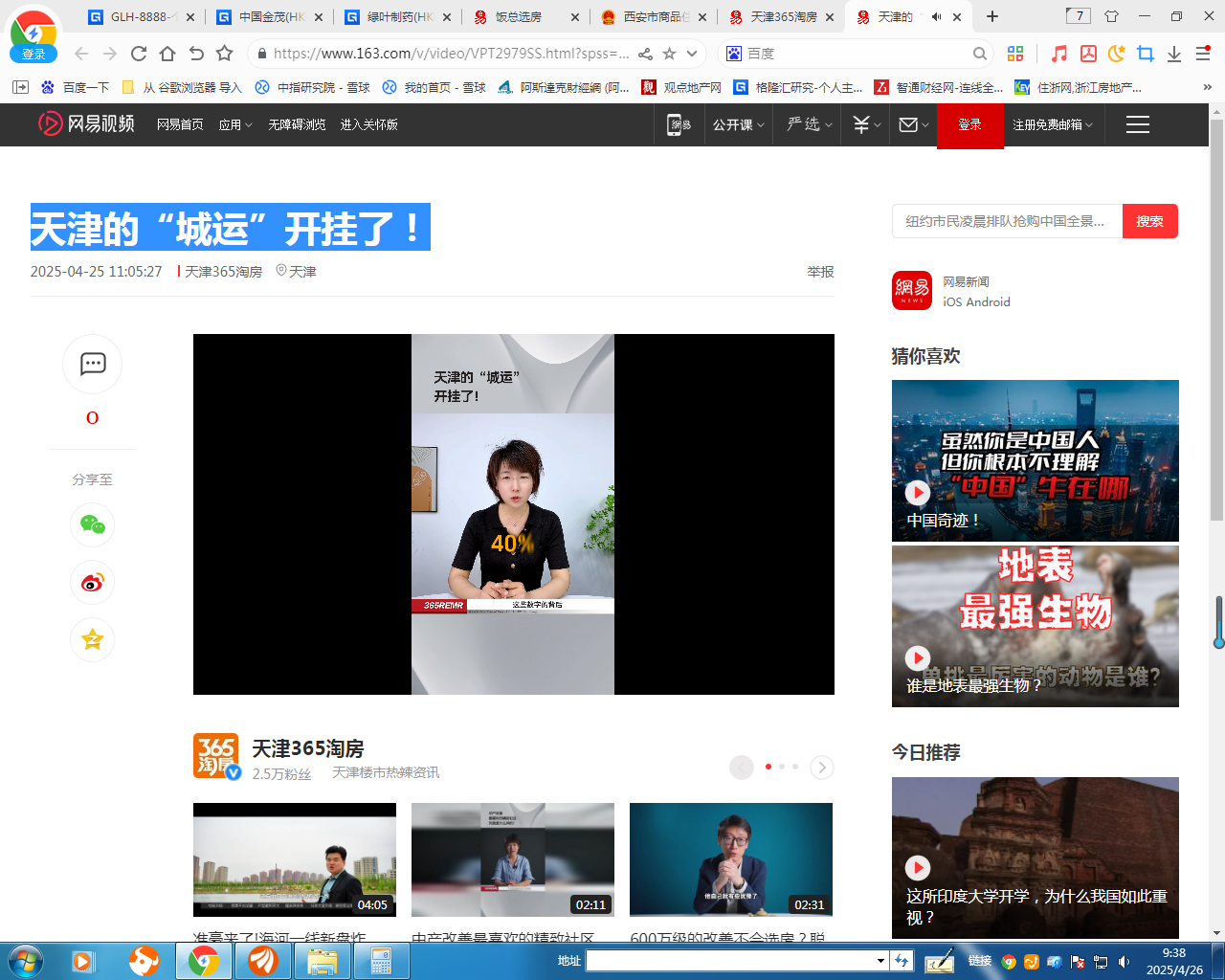Click the video player of the woman presenter
The image size is (1225, 980).
click(x=514, y=514)
